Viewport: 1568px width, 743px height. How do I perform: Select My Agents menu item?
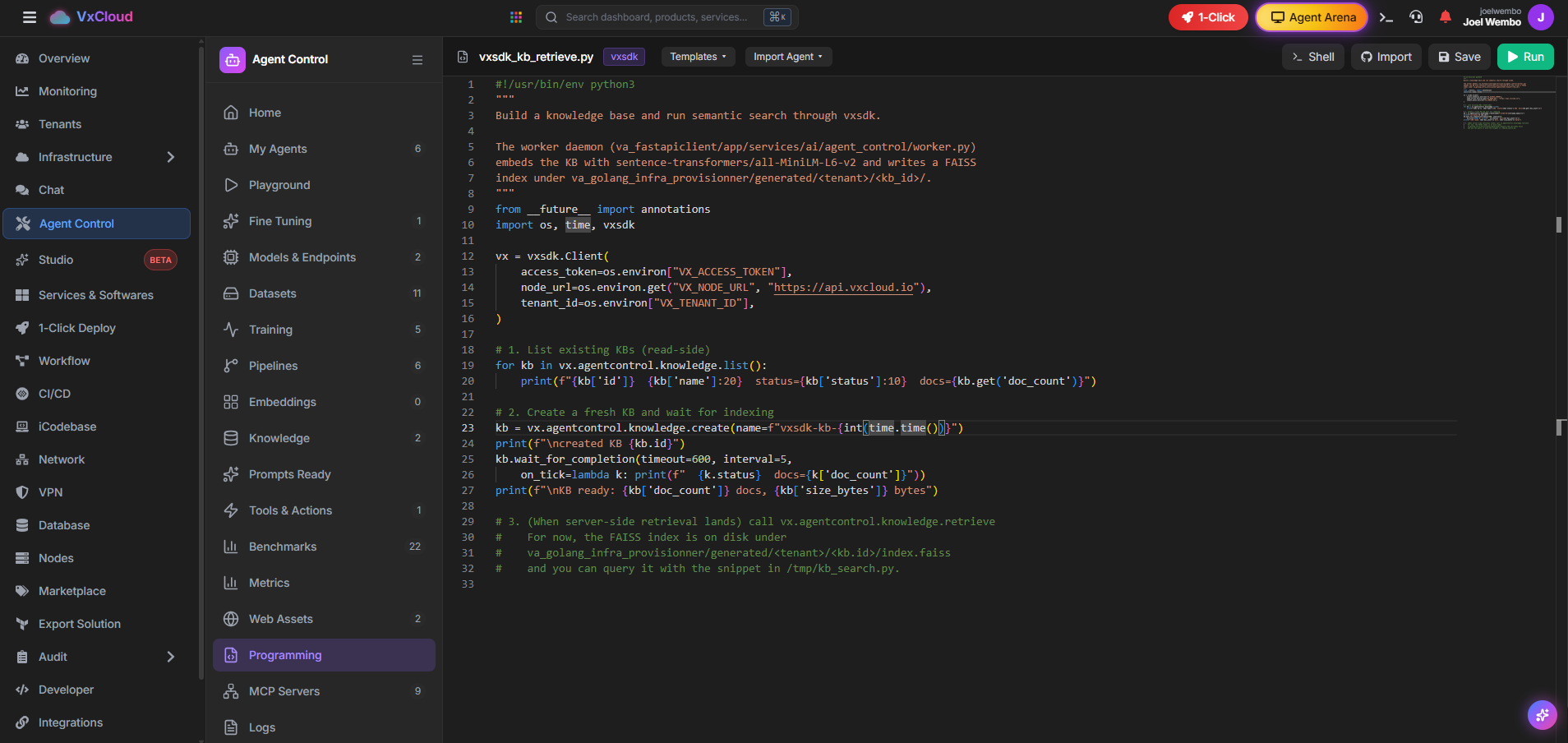[x=324, y=149]
